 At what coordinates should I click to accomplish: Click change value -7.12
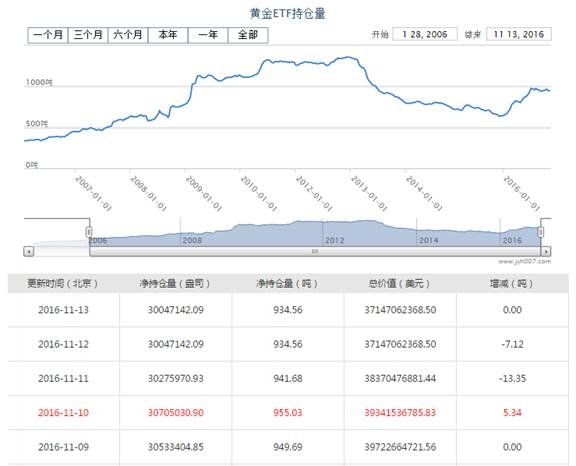[512, 344]
